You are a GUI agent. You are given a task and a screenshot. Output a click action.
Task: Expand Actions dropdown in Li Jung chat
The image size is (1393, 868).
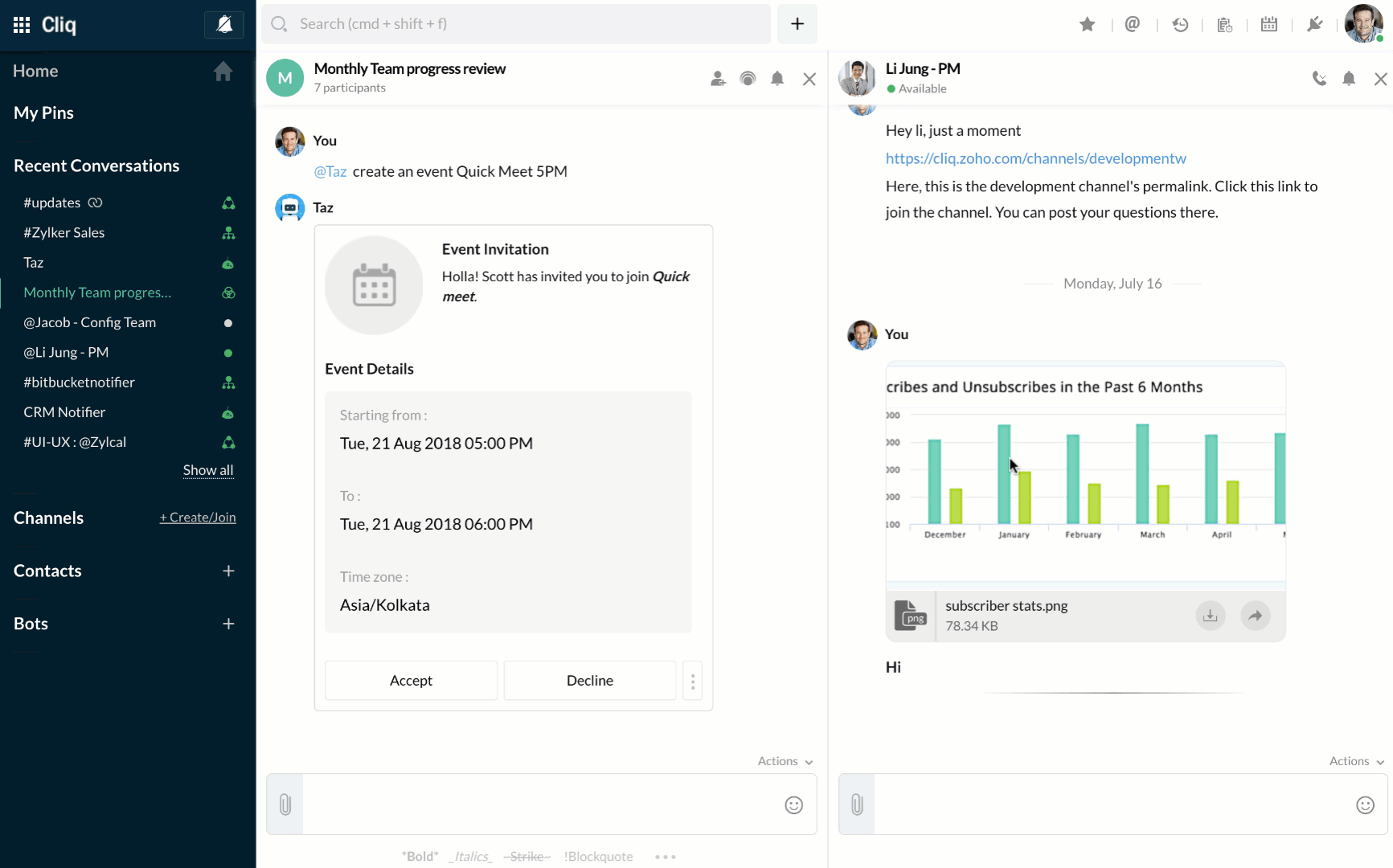tap(1357, 761)
